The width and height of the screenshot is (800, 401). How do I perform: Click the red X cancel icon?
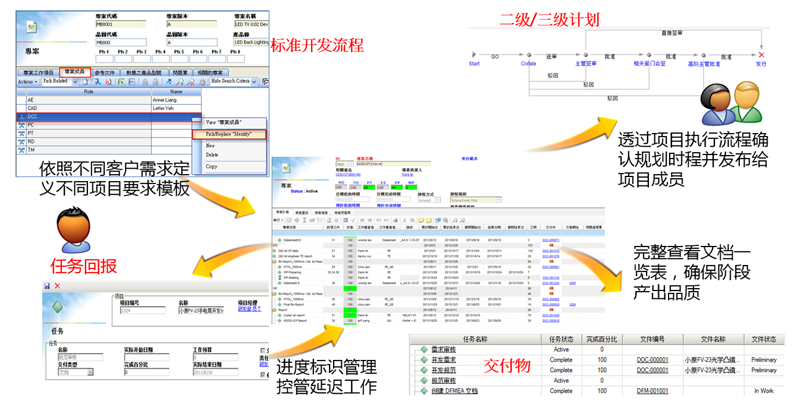tap(58, 287)
